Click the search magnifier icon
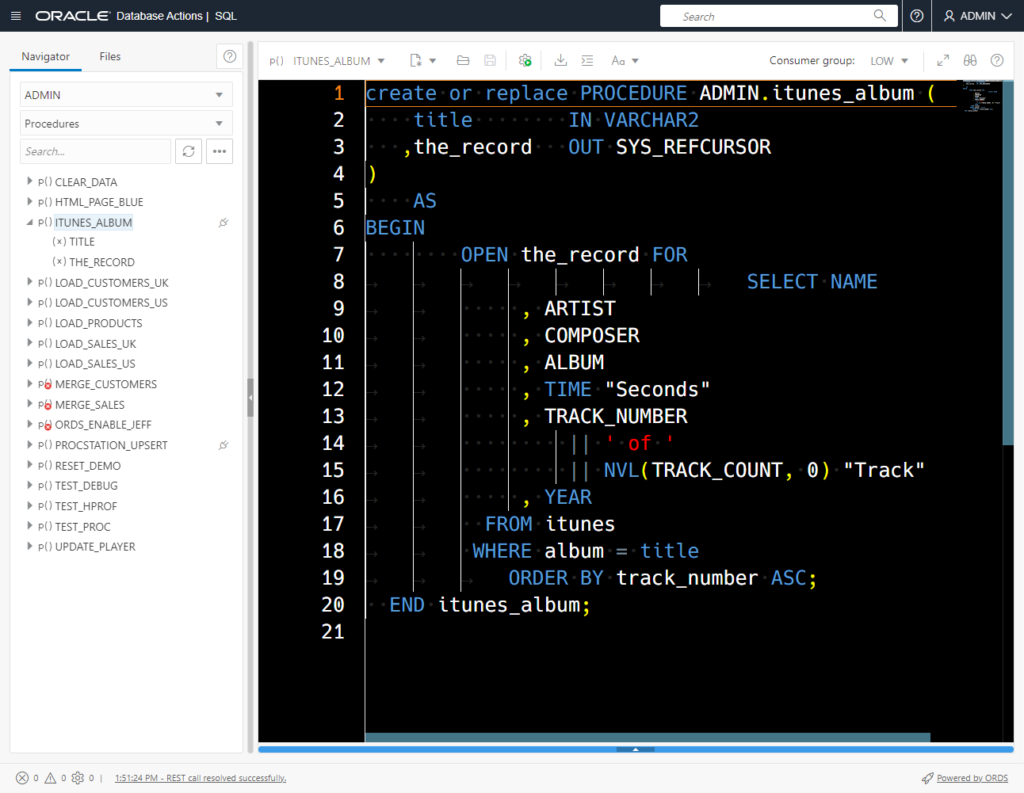 [880, 16]
